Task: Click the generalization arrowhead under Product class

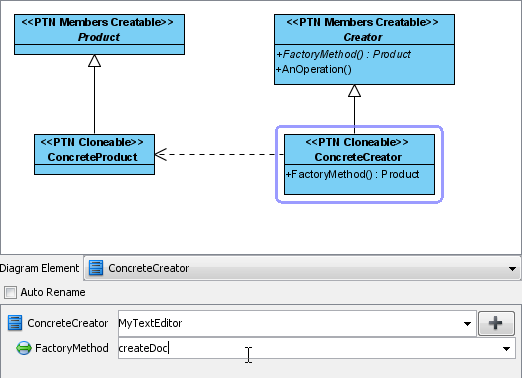Action: (94, 61)
